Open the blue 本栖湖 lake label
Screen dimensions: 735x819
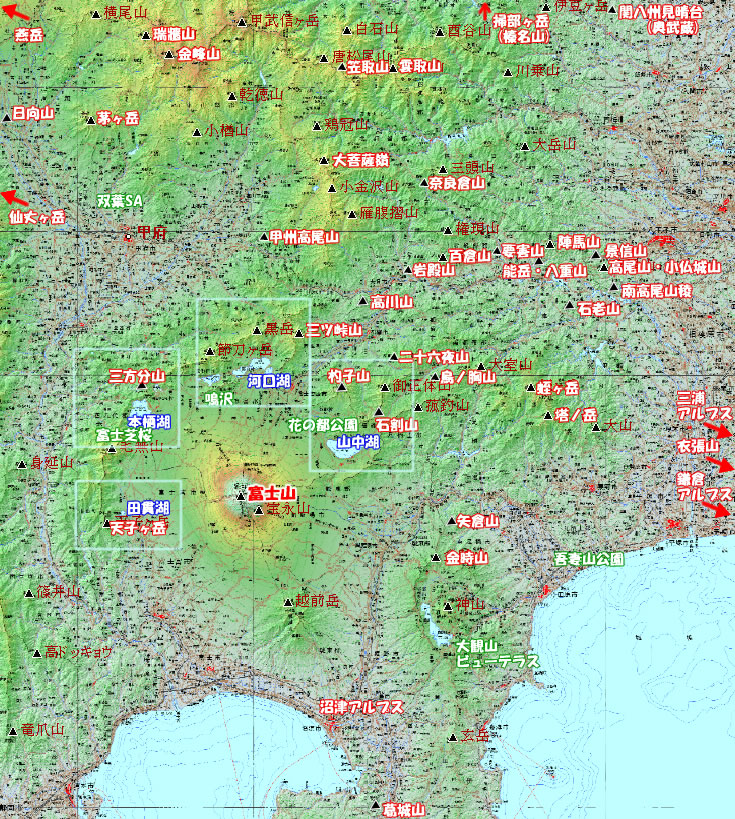coord(149,421)
